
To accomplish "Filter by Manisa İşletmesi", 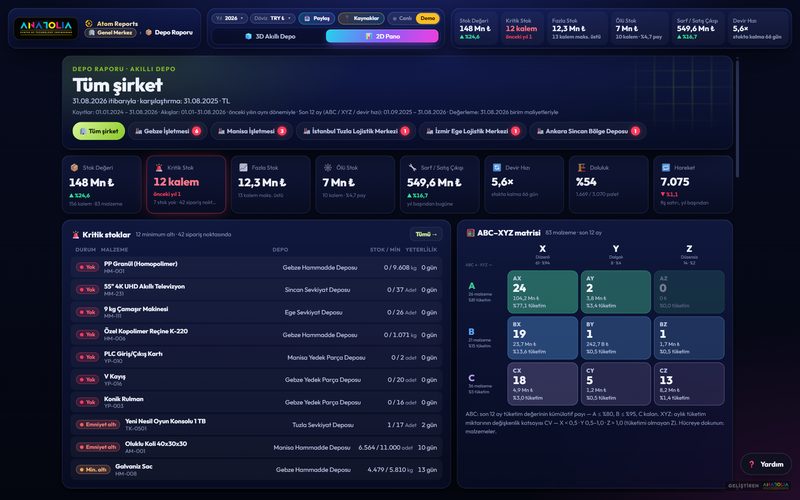I will coord(252,131).
